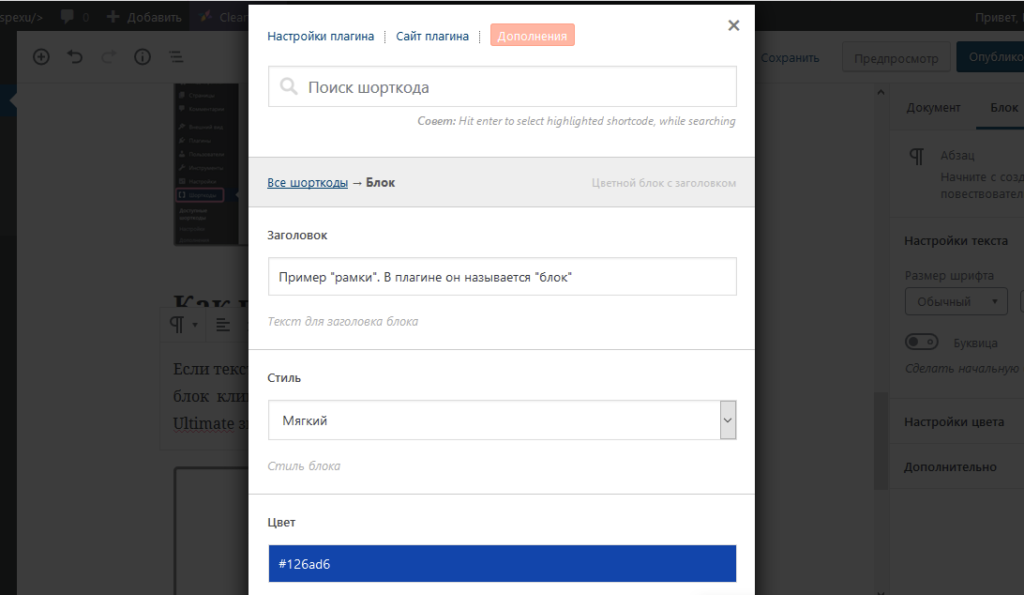This screenshot has width=1024, height=595.
Task: Switch to the Блок tab
Action: (1003, 108)
